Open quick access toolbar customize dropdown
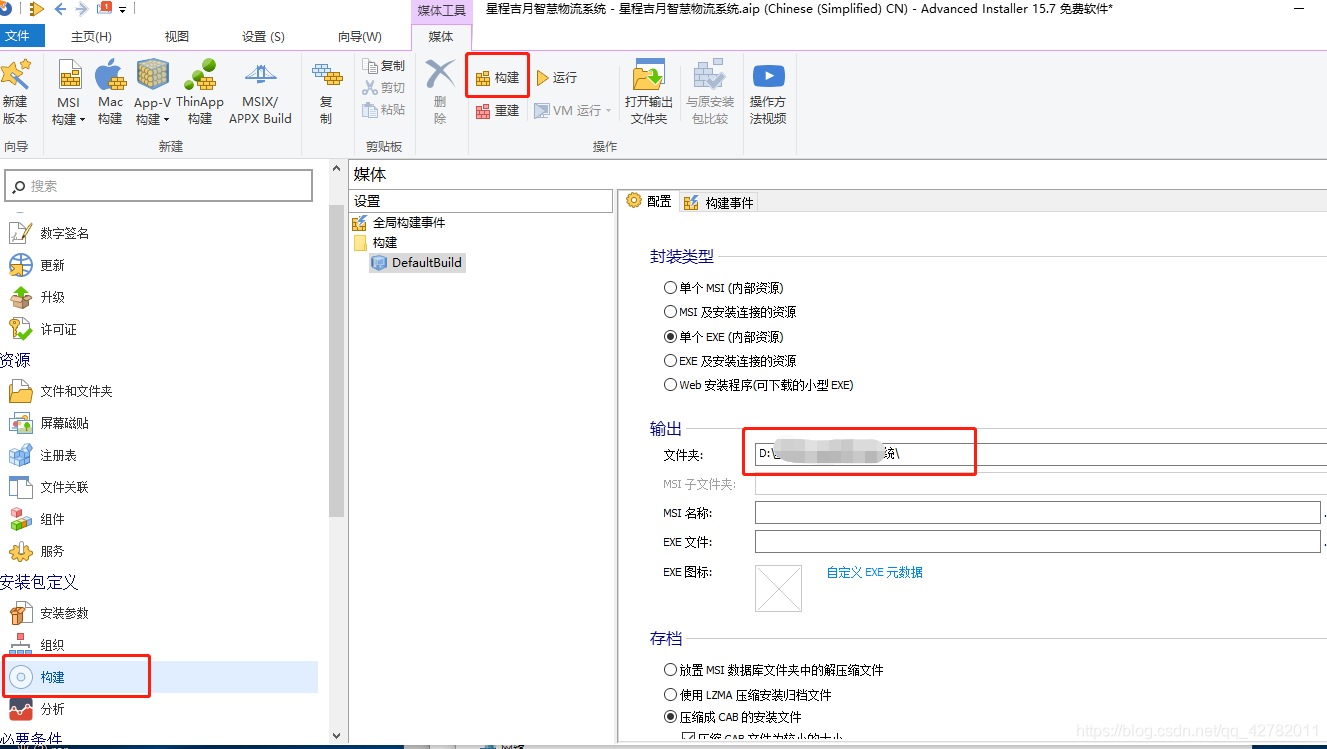Viewport: 1327px width, 749px height. point(122,9)
